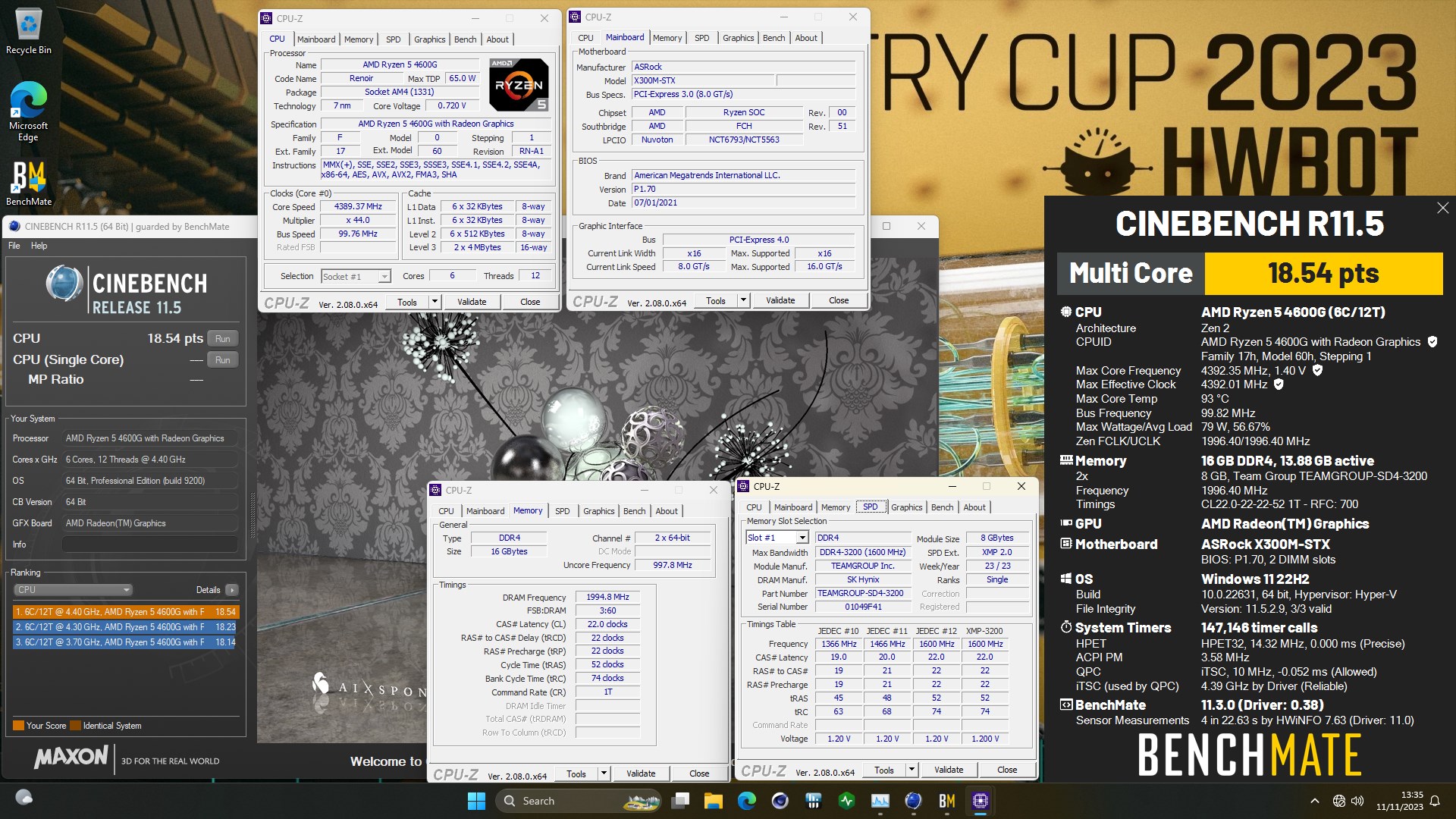Viewport: 1456px width, 819px height.
Task: Open the blue graph monitor taskbar icon
Action: 880,801
